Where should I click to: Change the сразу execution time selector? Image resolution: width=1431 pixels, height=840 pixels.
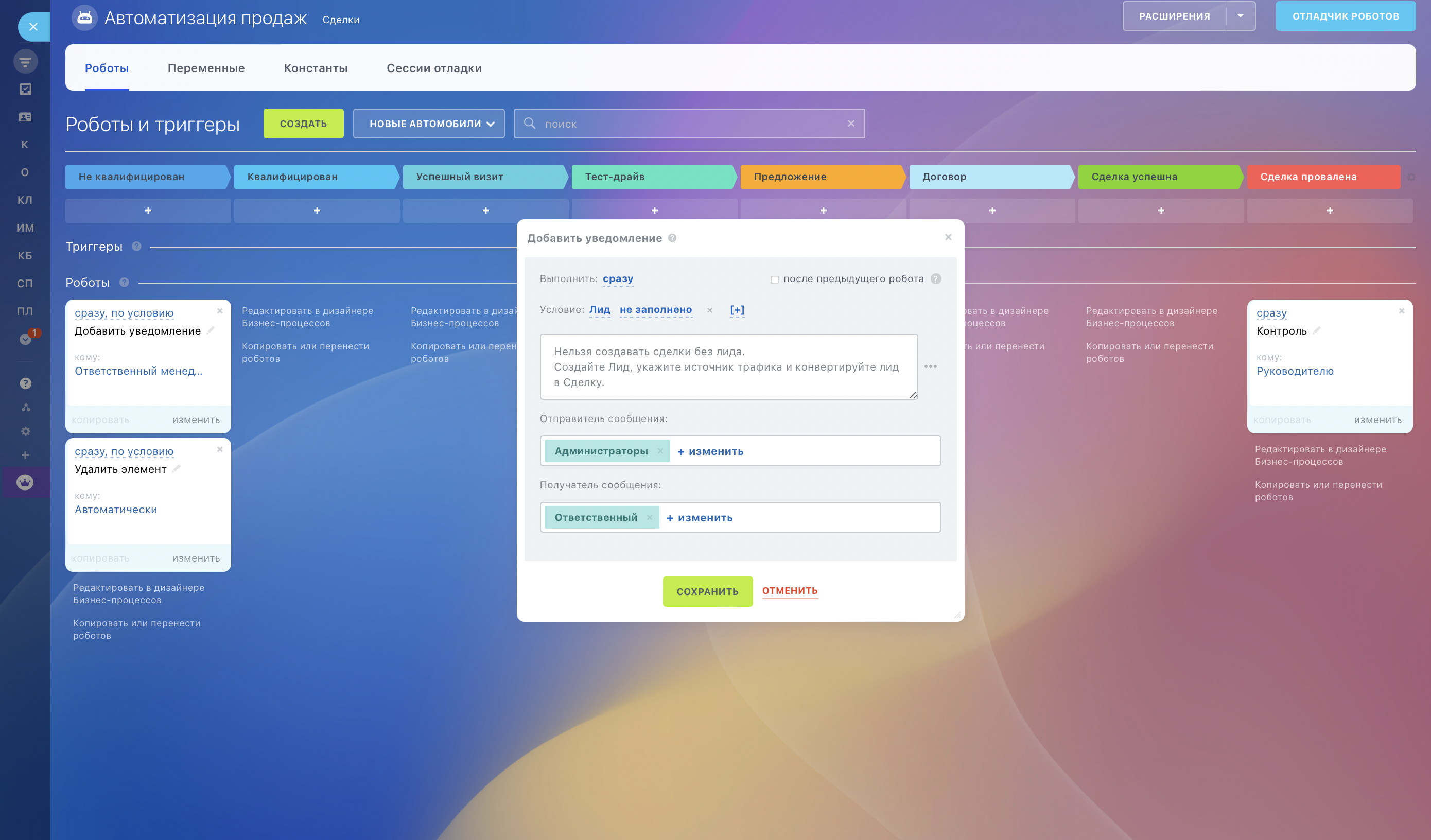[x=618, y=279]
